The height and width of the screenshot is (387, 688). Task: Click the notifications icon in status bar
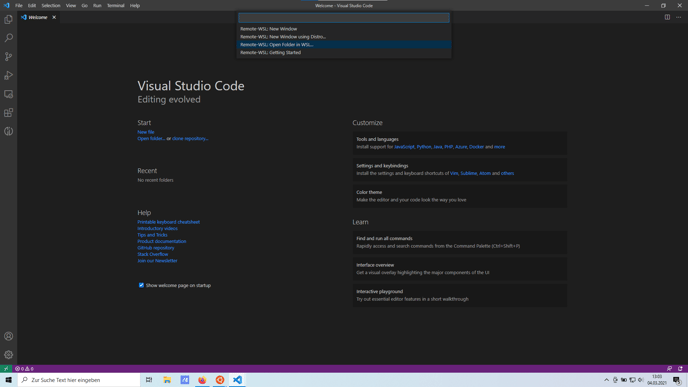click(x=680, y=369)
